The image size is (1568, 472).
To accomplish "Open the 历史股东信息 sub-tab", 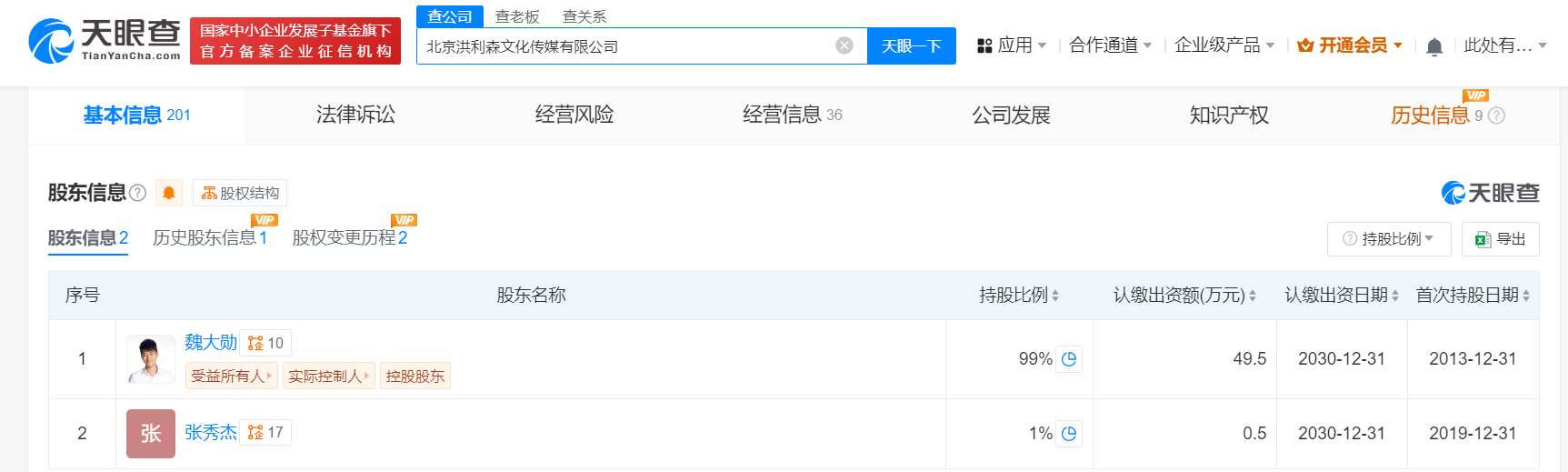I will 210,238.
